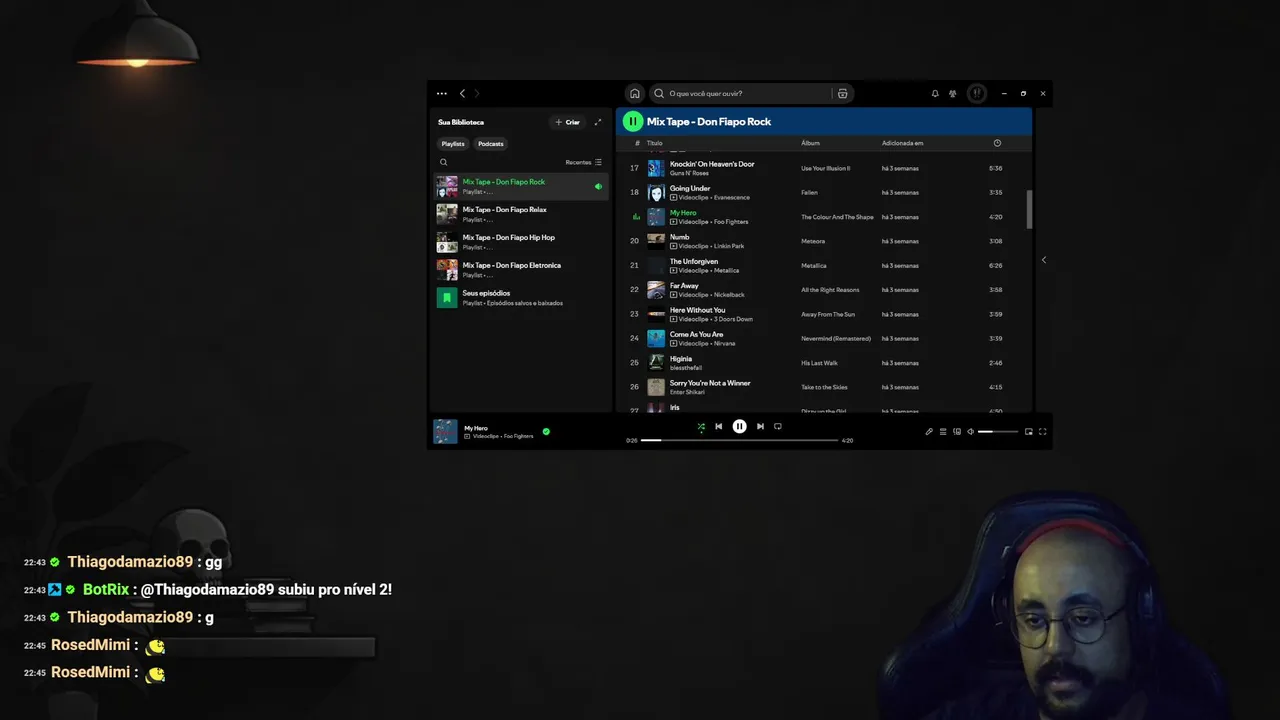Image resolution: width=1280 pixels, height=720 pixels.
Task: Open the play queue icon
Action: pos(943,432)
